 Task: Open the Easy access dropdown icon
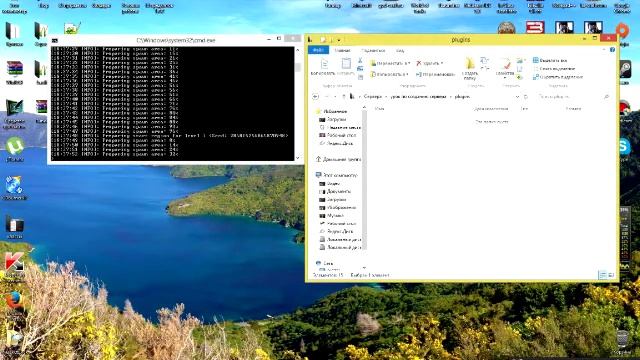tap(484, 69)
